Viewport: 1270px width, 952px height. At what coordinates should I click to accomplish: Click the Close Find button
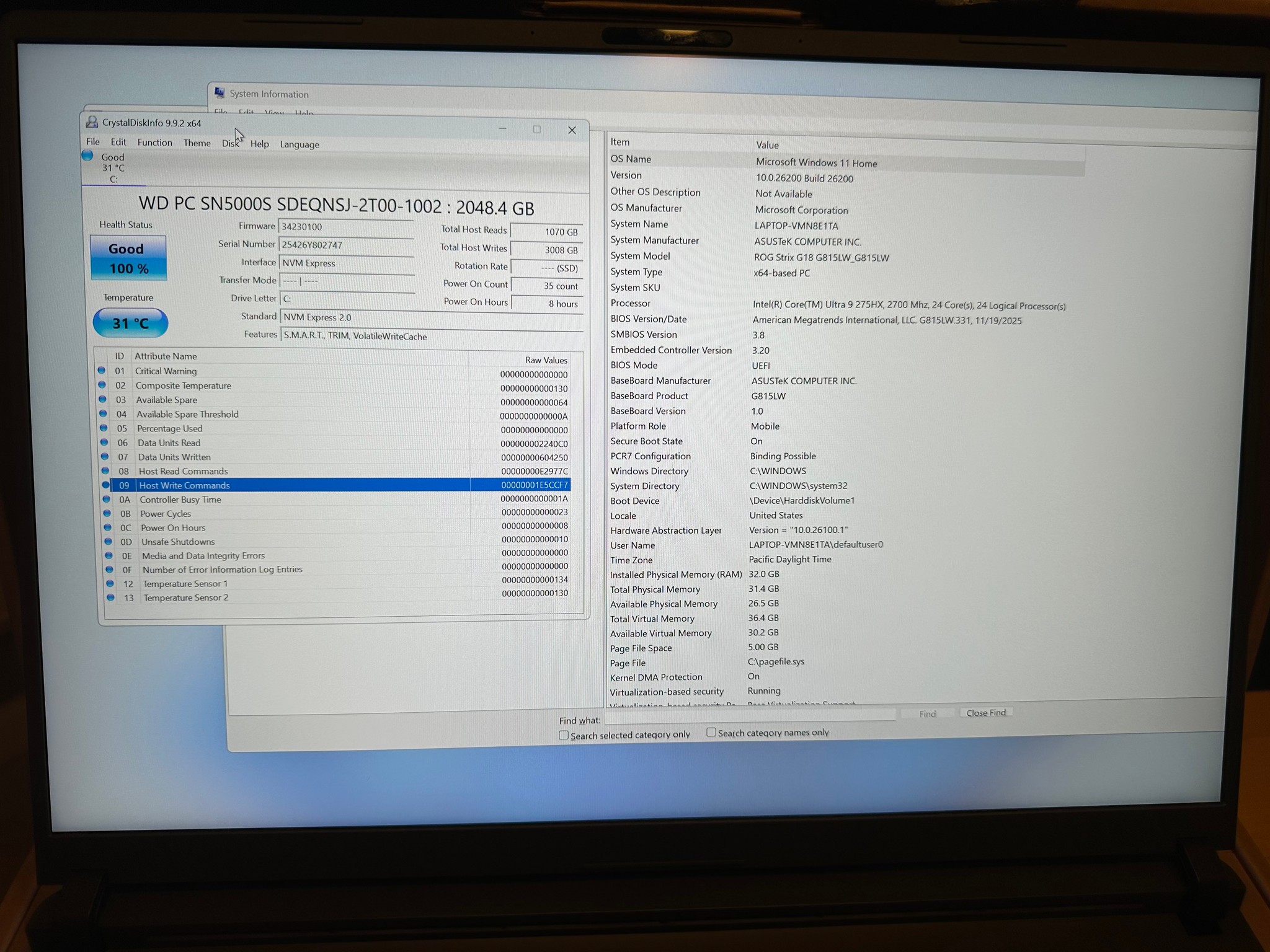[986, 713]
